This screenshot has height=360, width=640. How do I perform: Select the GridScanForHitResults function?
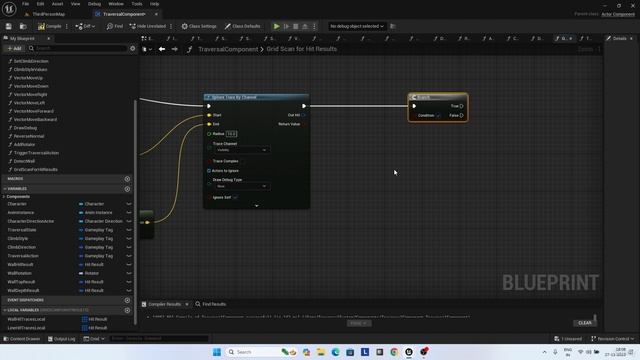point(36,169)
